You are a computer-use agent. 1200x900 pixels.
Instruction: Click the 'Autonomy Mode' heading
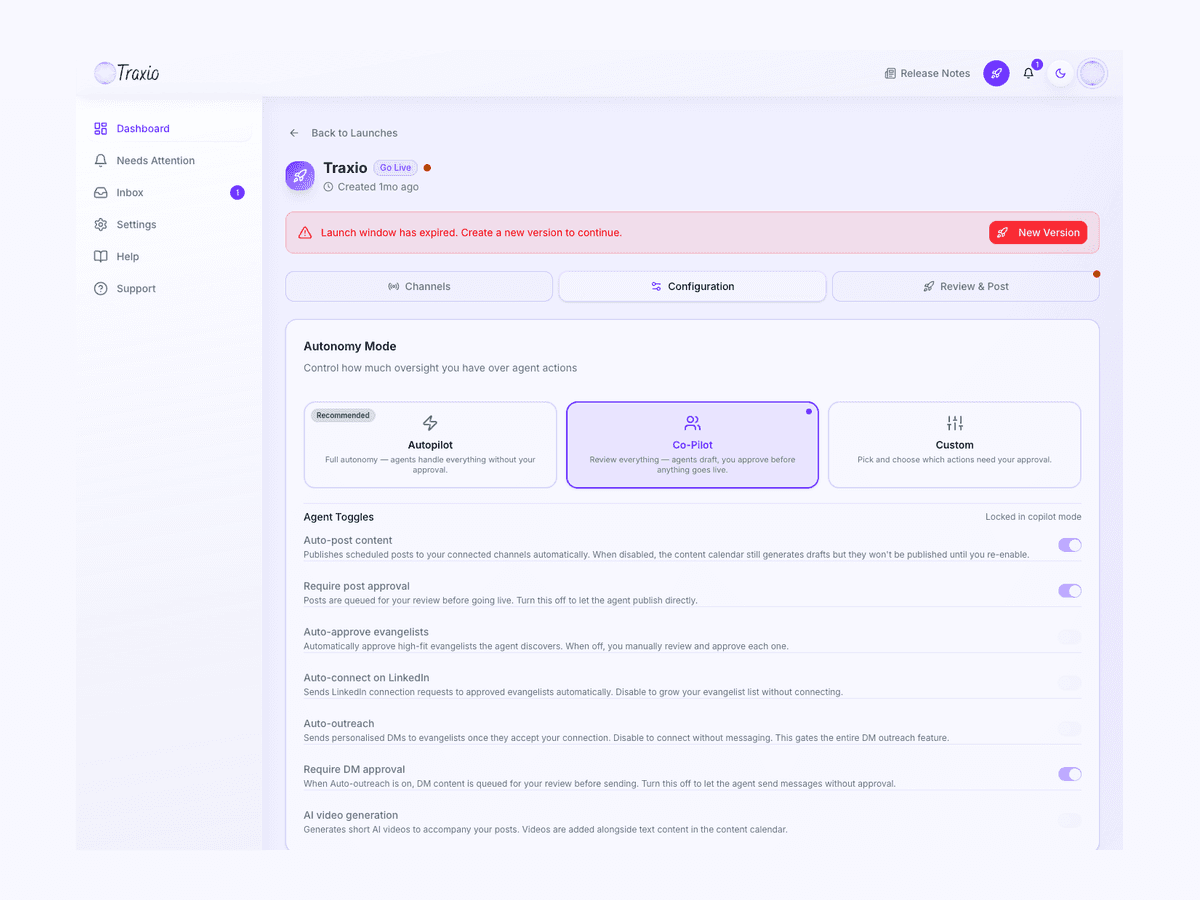pyautogui.click(x=350, y=346)
